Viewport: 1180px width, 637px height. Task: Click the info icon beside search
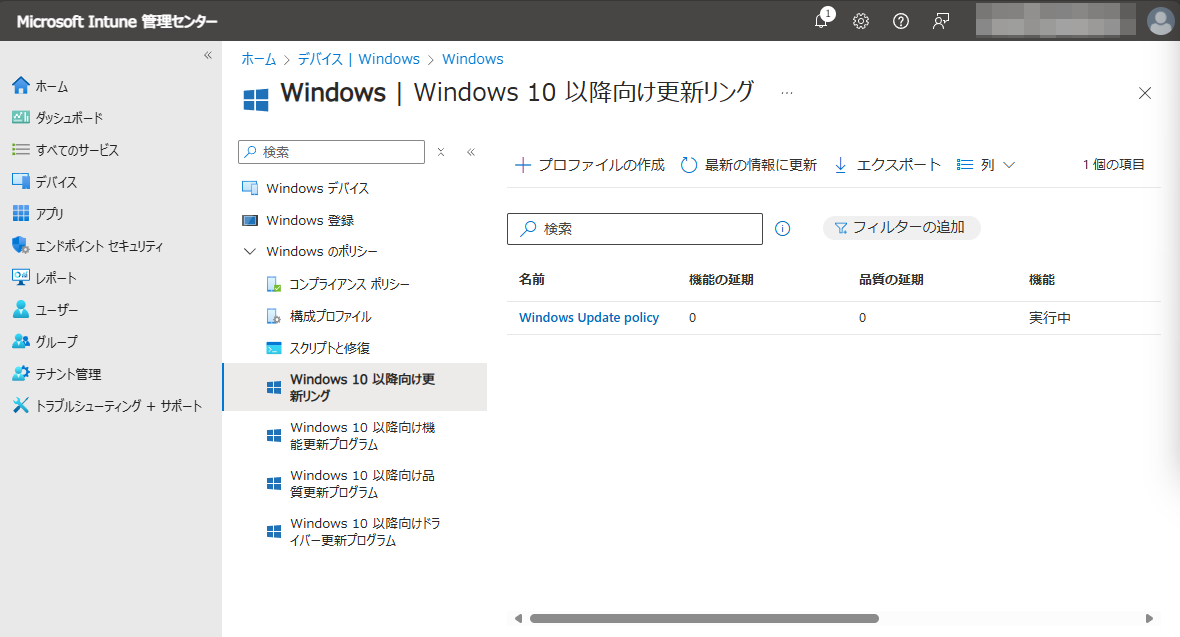point(783,229)
